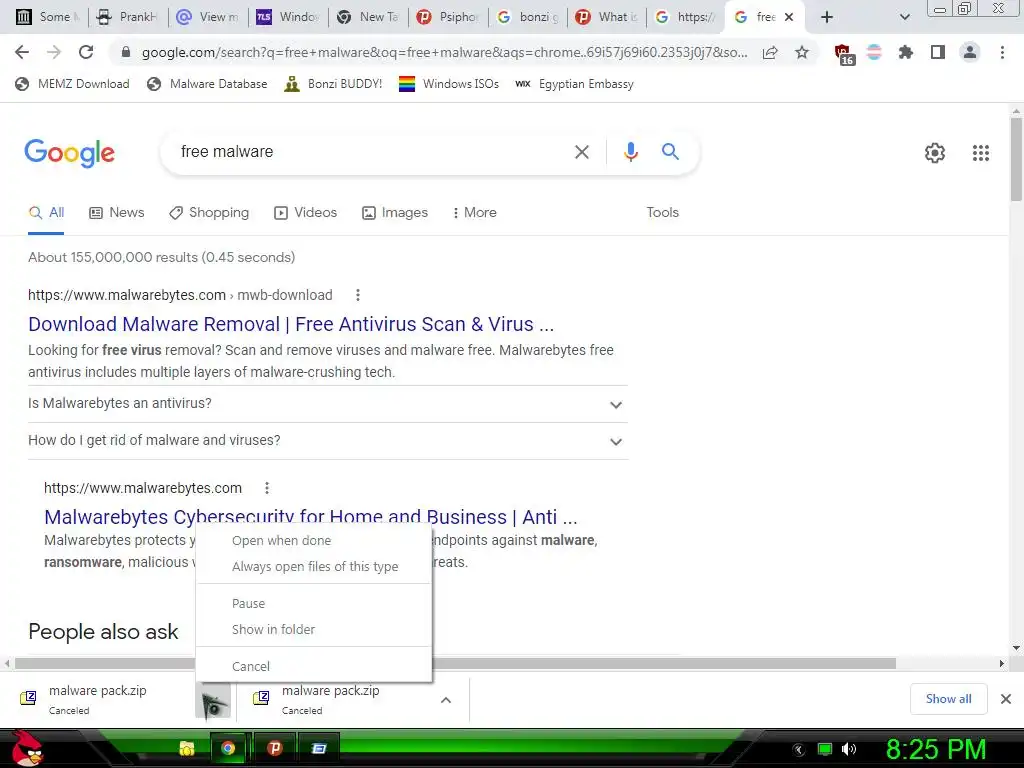
Task: Start voice search with the microphone
Action: (x=630, y=152)
